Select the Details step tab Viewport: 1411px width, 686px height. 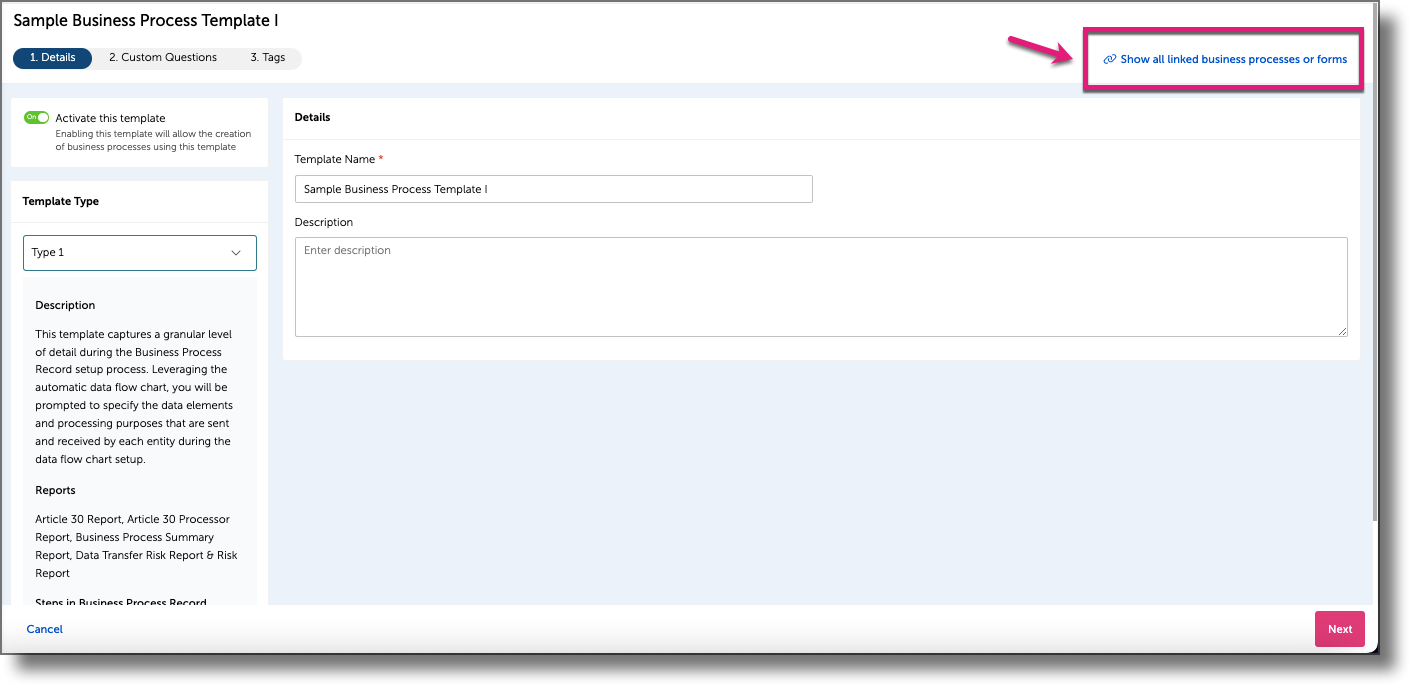pyautogui.click(x=52, y=57)
